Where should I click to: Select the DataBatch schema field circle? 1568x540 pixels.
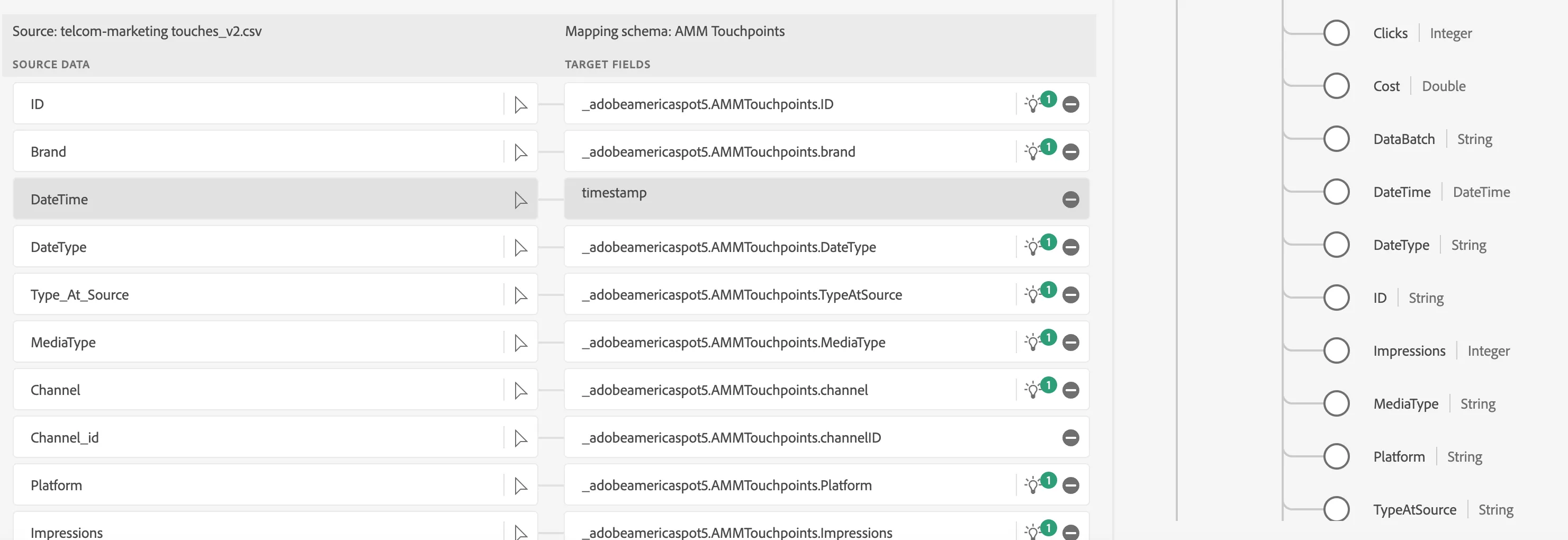pos(1336,139)
